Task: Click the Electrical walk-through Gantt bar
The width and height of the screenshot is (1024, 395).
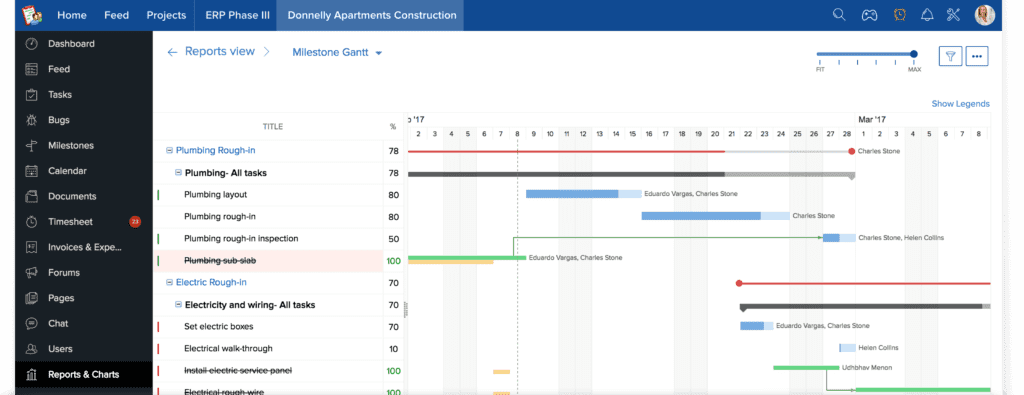Action: coord(848,348)
